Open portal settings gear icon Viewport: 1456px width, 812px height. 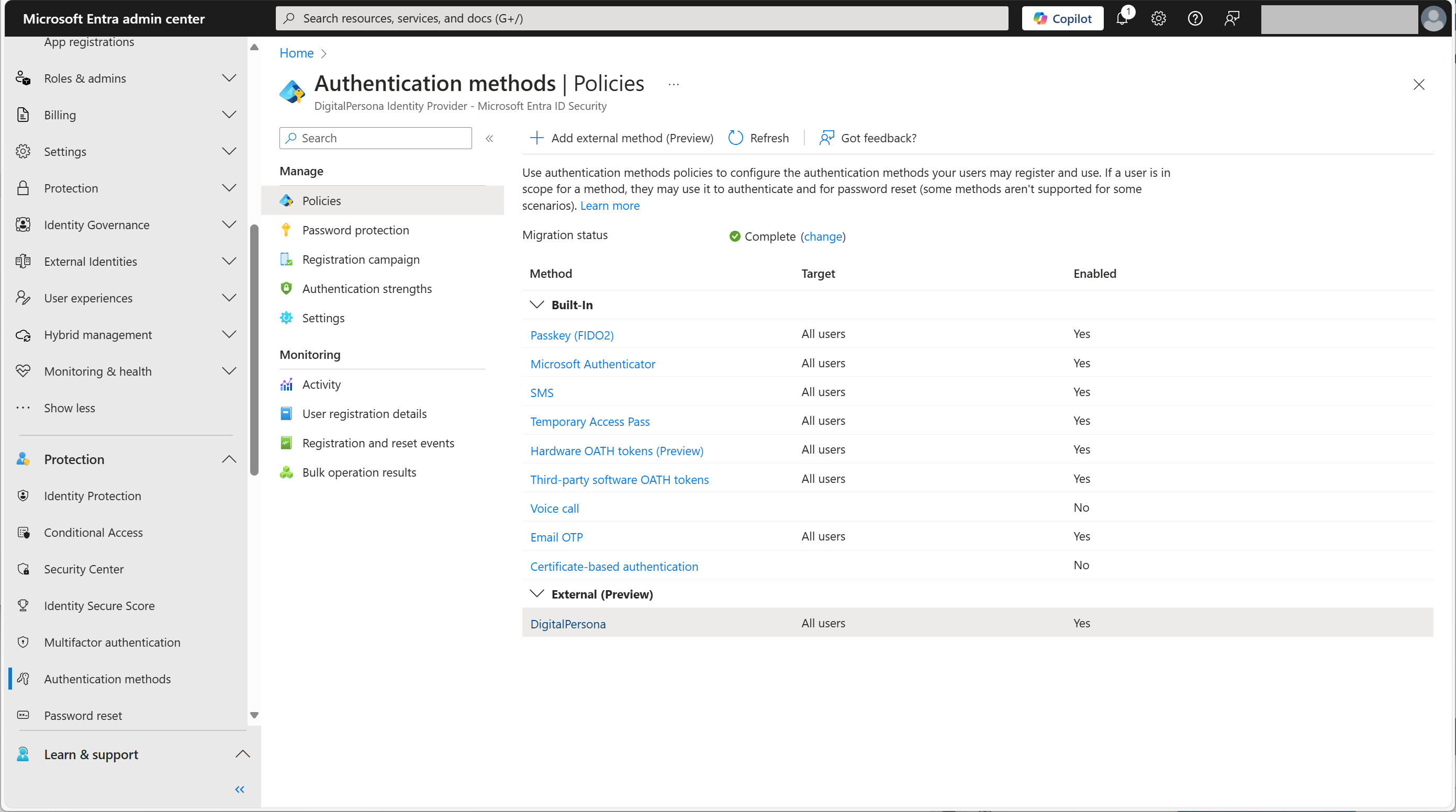pos(1158,19)
